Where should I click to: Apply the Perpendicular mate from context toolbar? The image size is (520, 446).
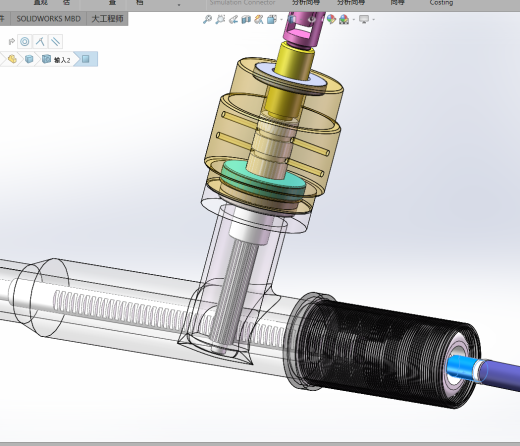(40, 42)
